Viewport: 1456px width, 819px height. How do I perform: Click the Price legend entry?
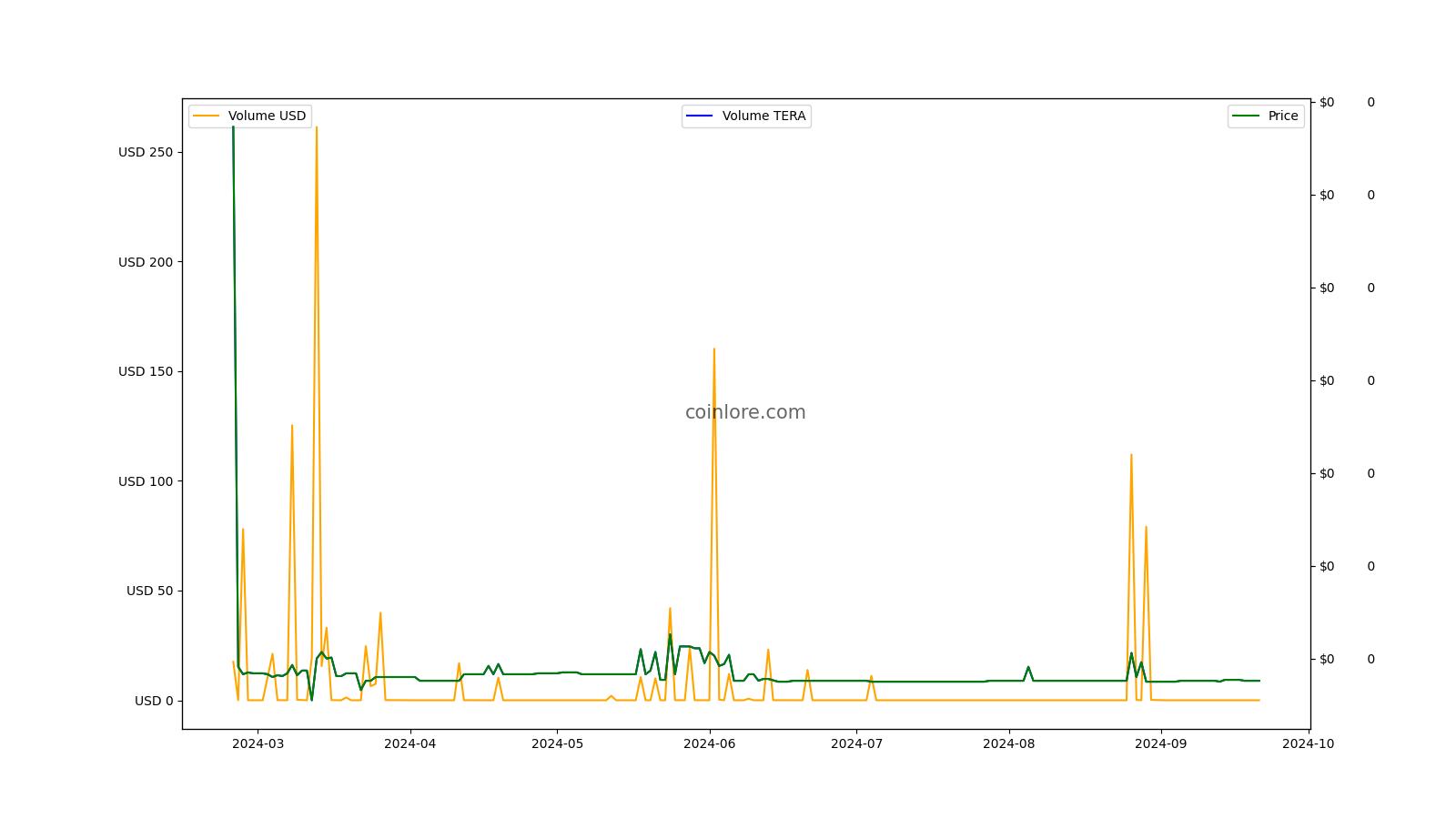[1266, 116]
